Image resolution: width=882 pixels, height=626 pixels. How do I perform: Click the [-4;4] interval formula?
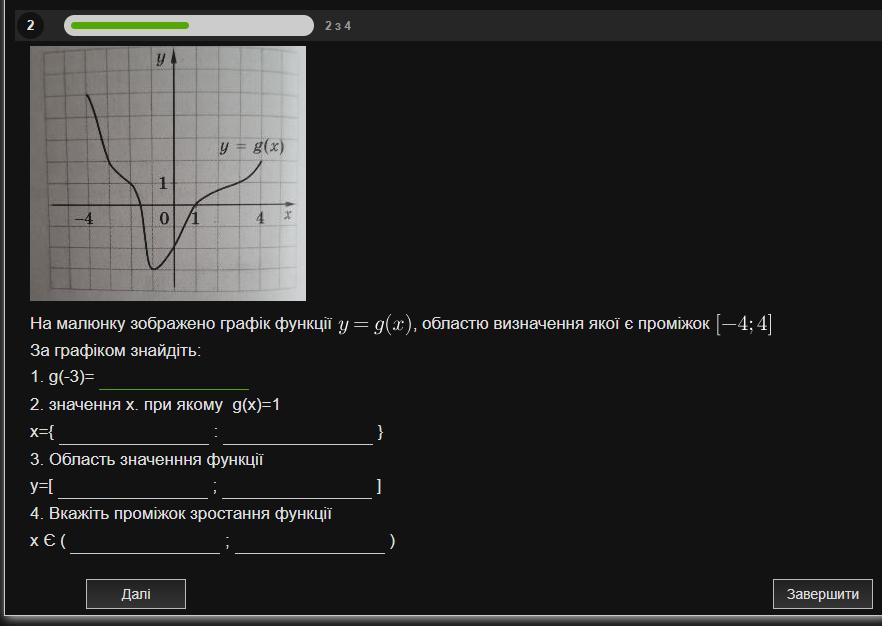pos(743,324)
